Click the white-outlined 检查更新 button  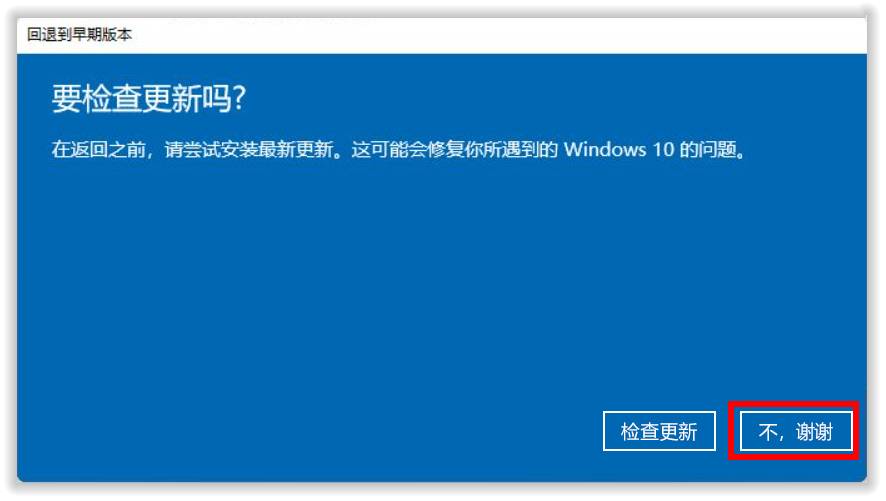pos(659,431)
